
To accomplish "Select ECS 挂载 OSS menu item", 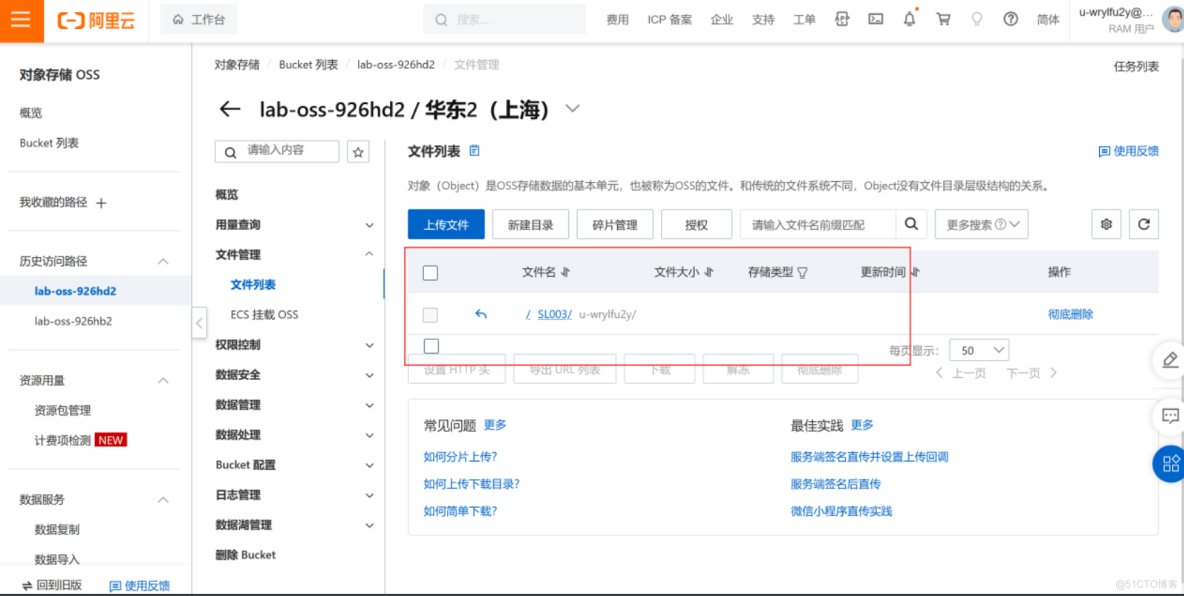I will (264, 315).
